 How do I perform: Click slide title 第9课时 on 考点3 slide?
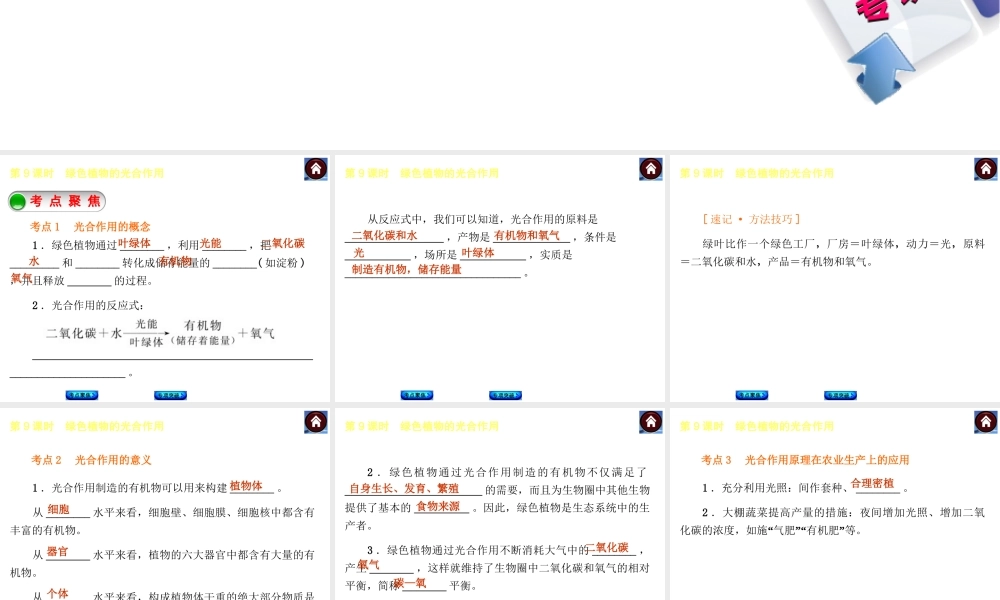tap(756, 427)
